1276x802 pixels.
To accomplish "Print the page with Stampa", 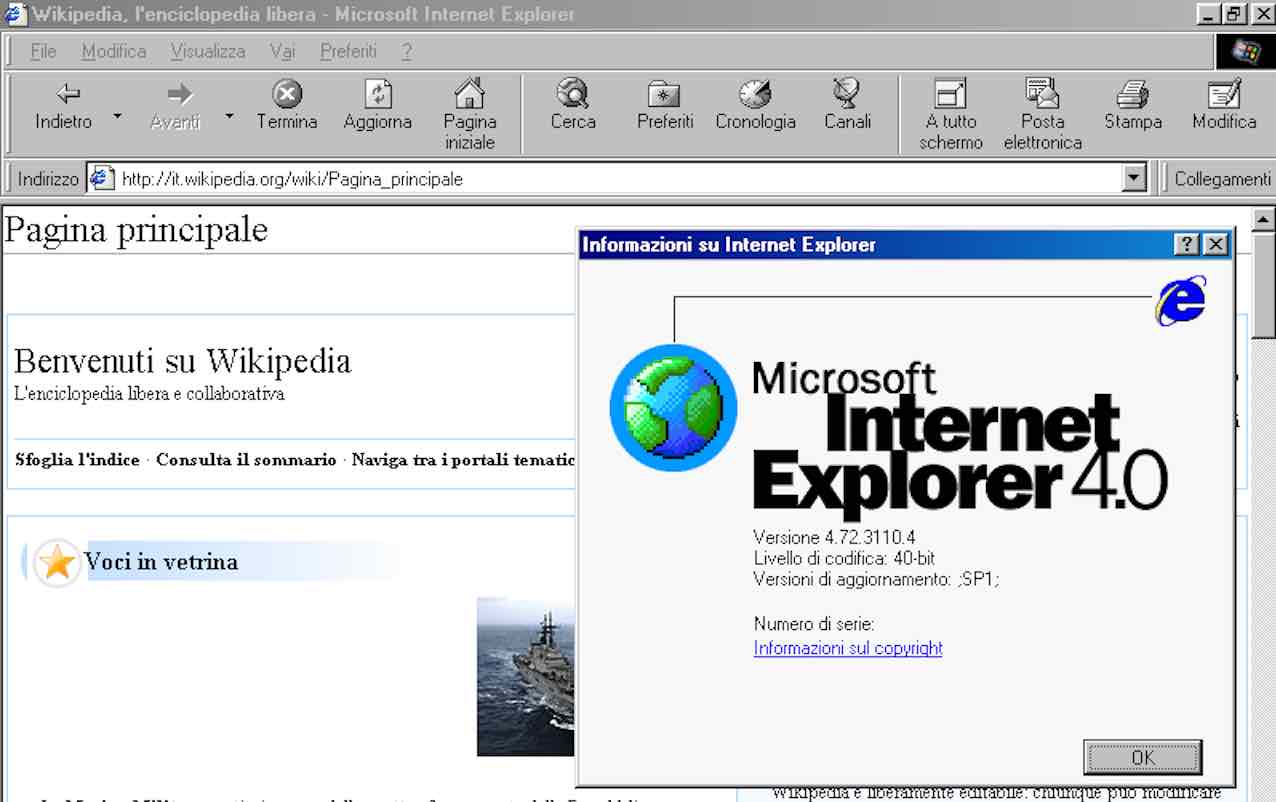I will 1133,107.
